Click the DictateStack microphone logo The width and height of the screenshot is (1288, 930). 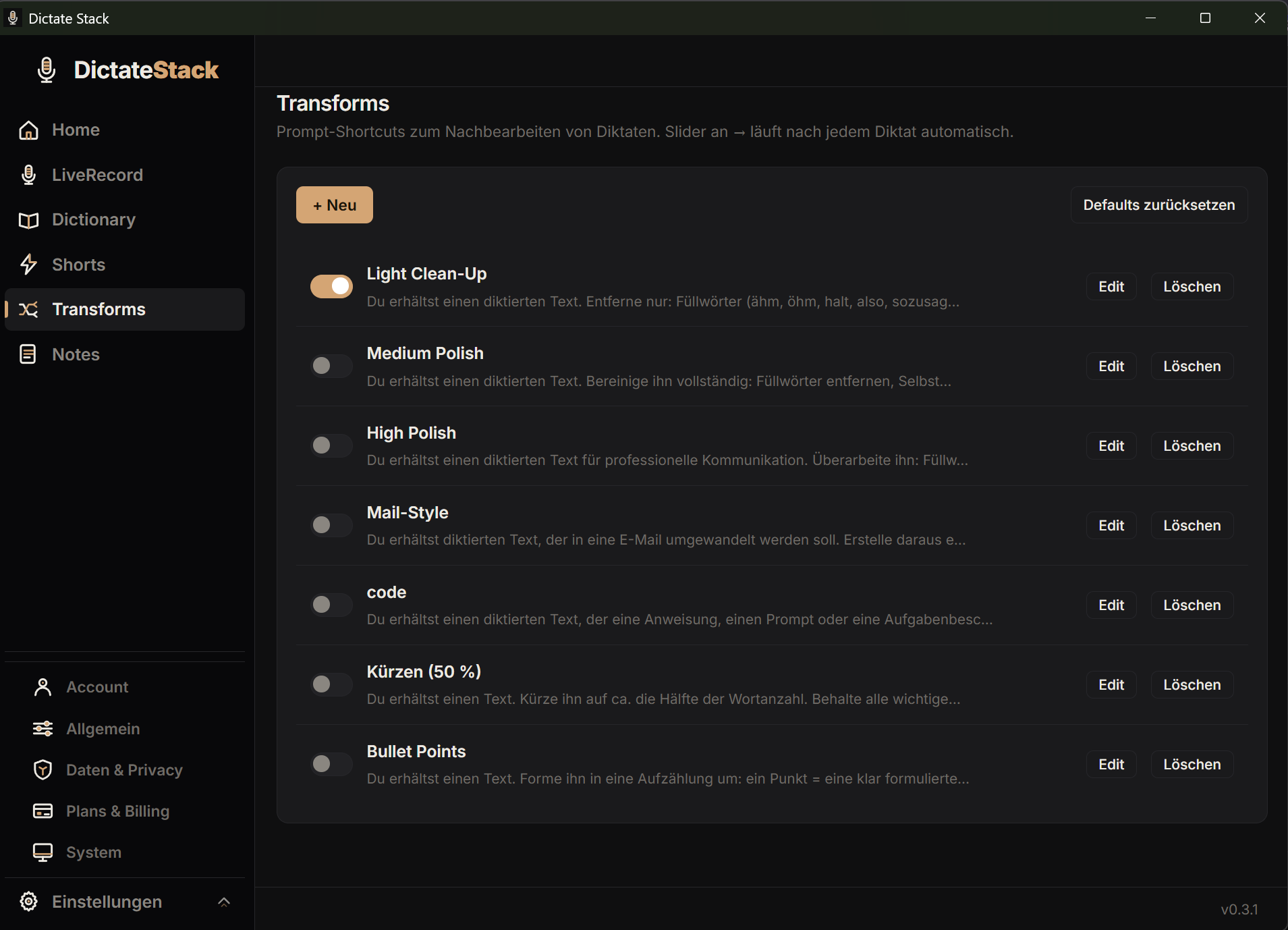tap(47, 70)
